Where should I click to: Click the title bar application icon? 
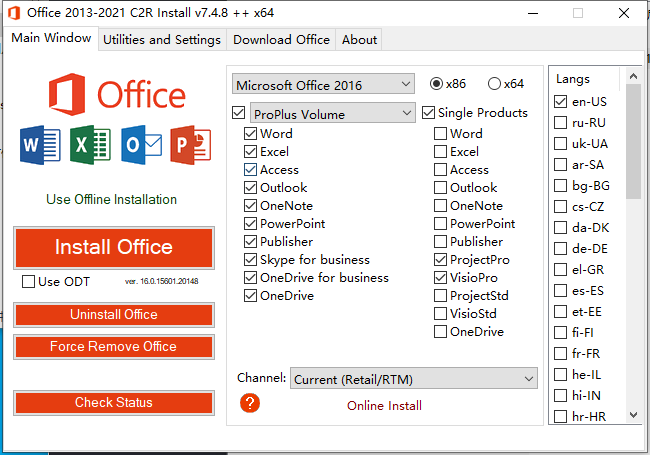pos(12,13)
